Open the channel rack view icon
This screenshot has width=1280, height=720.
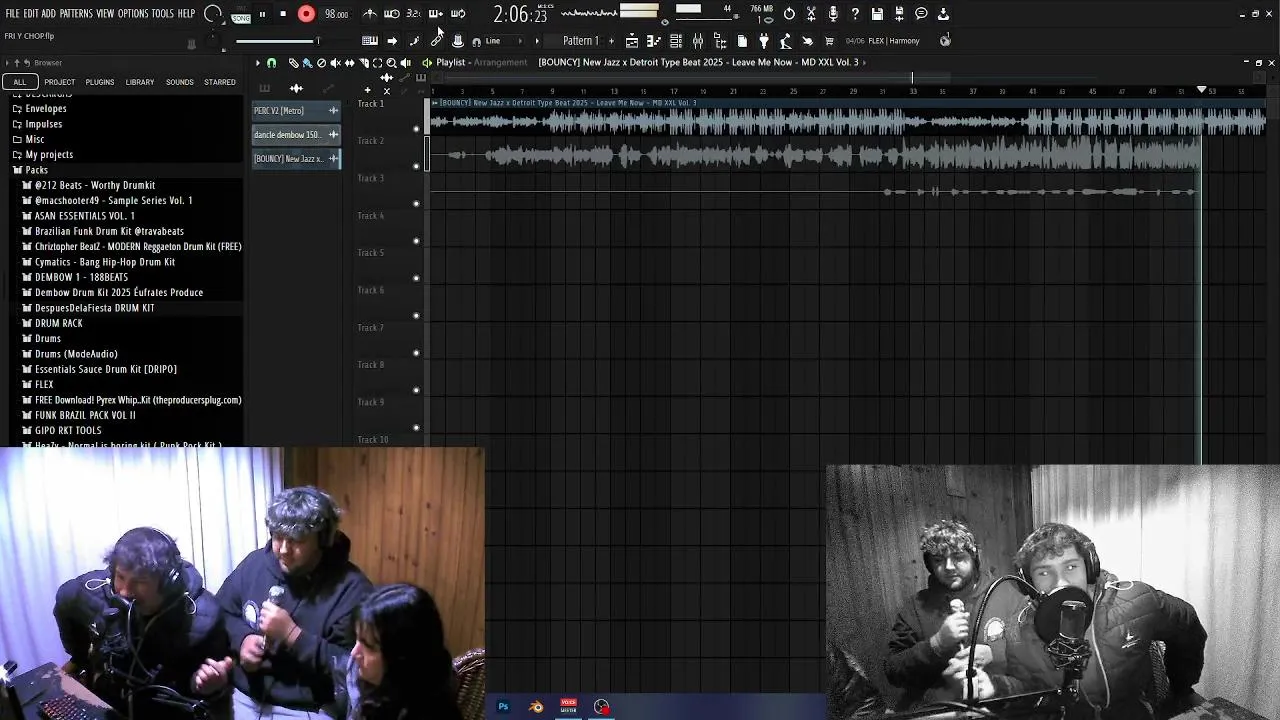pos(676,41)
